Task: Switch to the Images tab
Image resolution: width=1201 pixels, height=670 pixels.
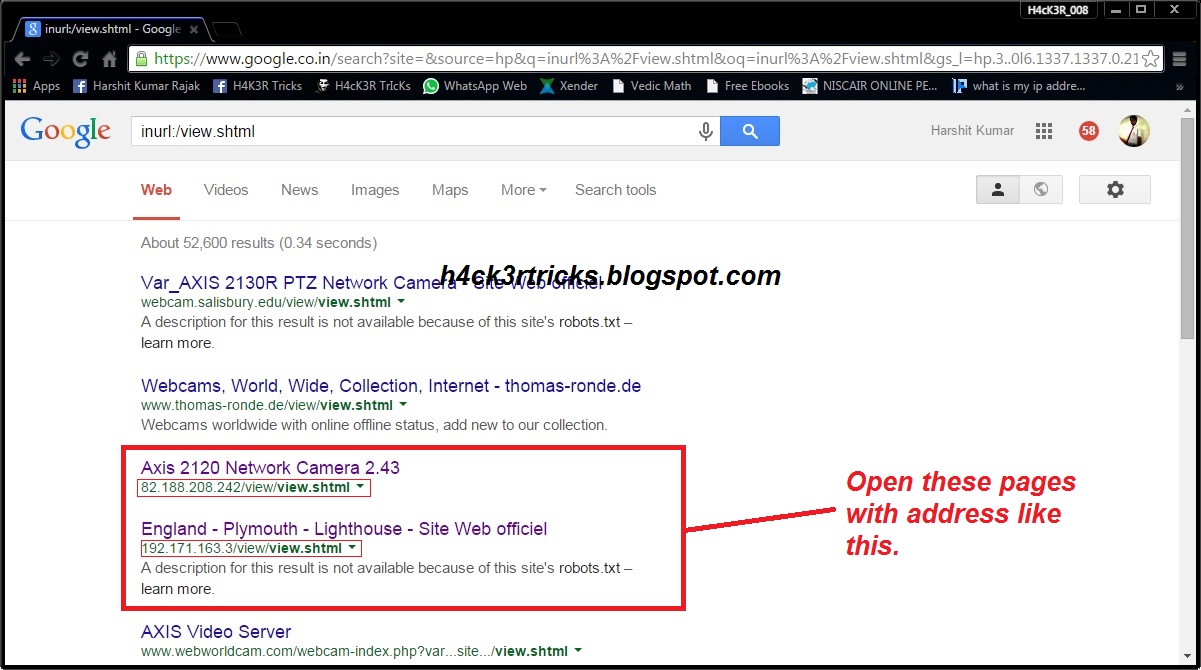Action: pos(375,190)
